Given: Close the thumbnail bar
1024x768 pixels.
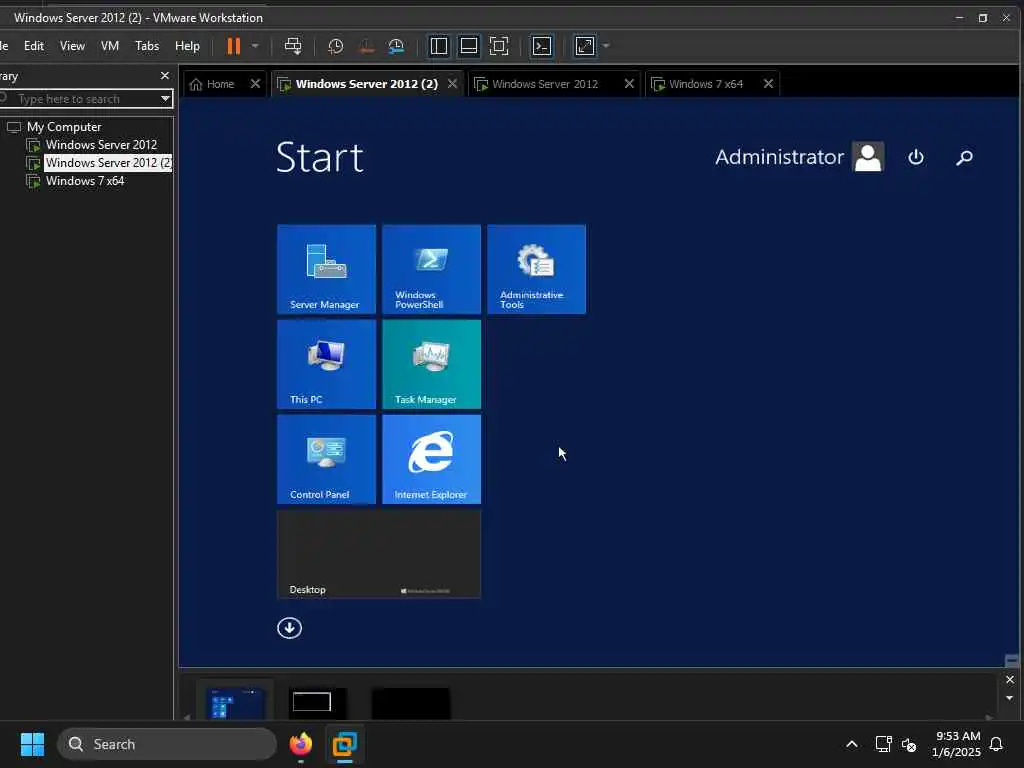Looking at the screenshot, I should 1010,680.
